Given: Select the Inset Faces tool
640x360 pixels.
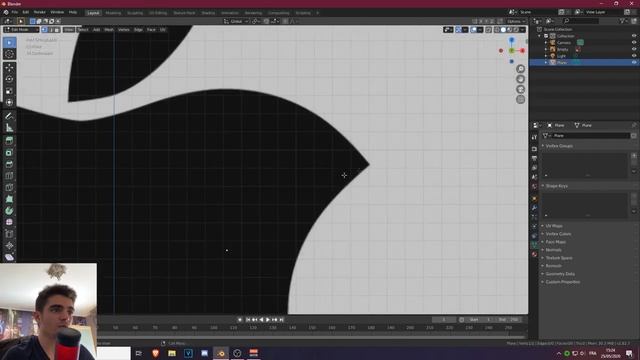Looking at the screenshot, I should (x=9, y=153).
